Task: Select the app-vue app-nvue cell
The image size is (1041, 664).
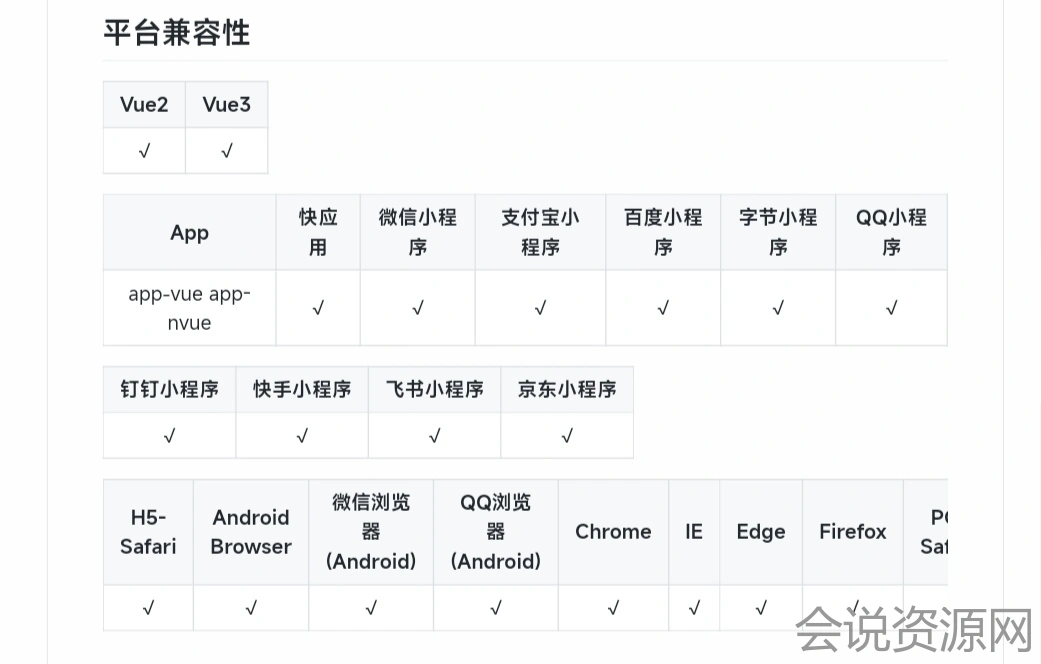Action: [x=189, y=308]
